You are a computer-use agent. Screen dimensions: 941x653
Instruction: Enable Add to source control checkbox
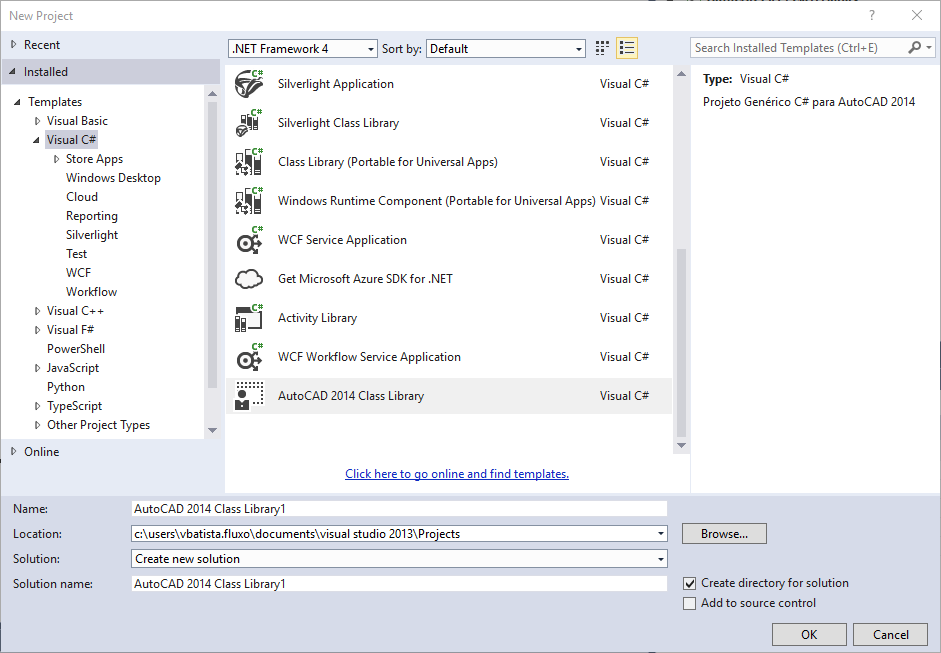pos(690,603)
